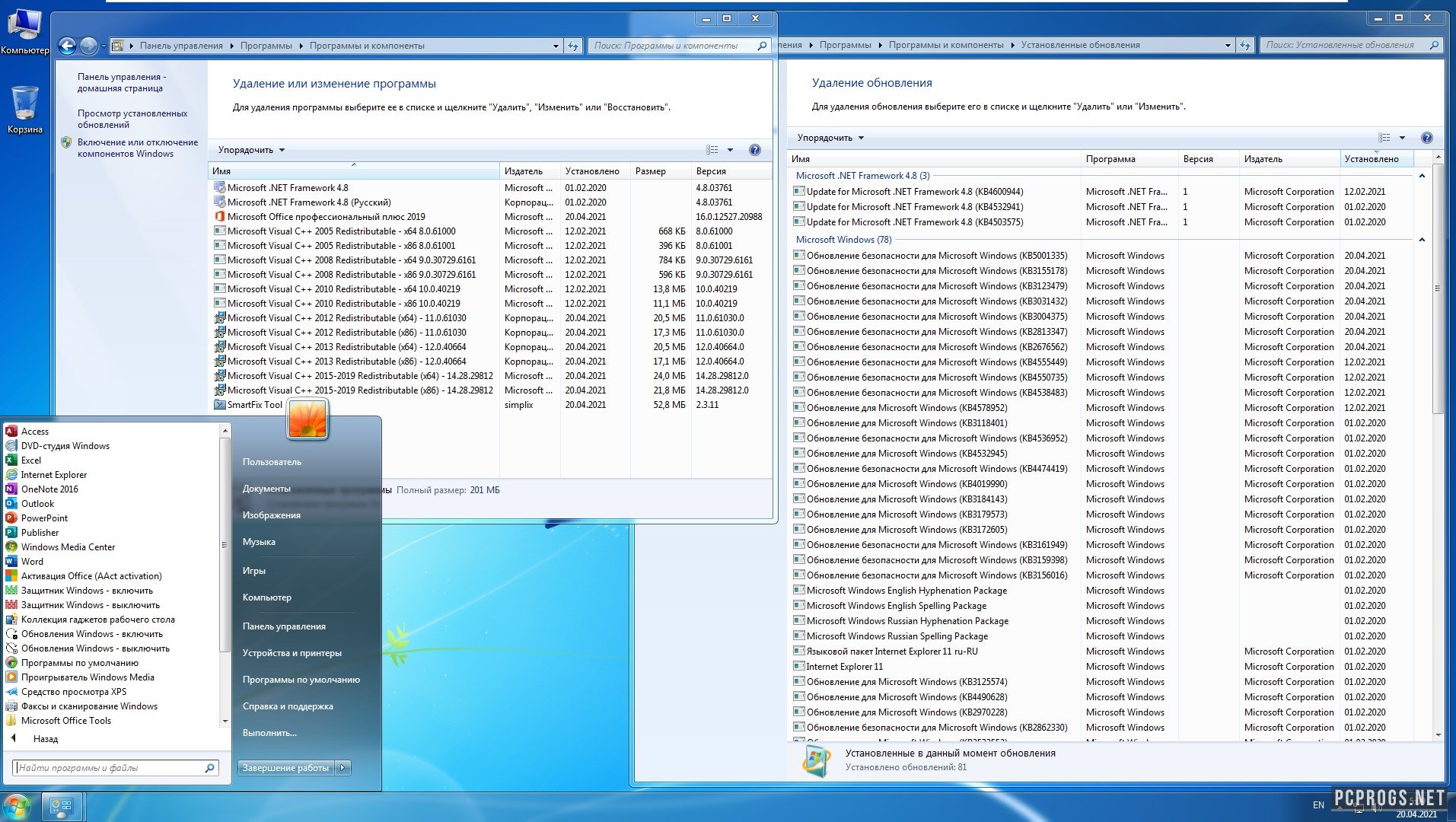Click the user avatar flower picture
The image size is (1456, 822).
[307, 419]
